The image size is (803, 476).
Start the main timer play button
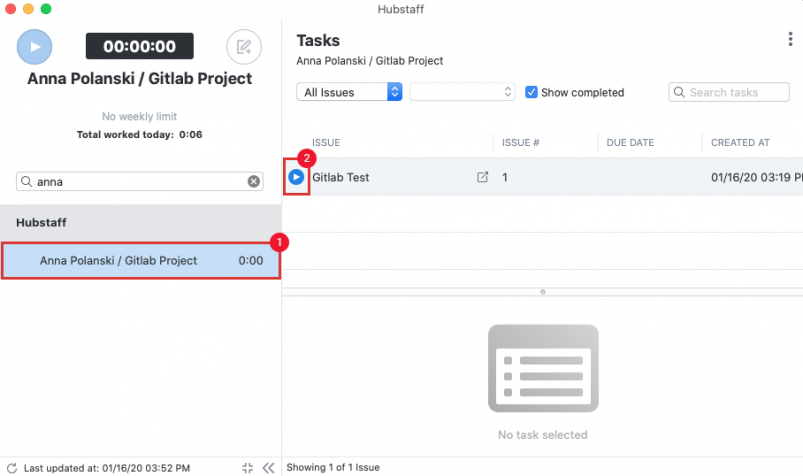pyautogui.click(x=35, y=46)
